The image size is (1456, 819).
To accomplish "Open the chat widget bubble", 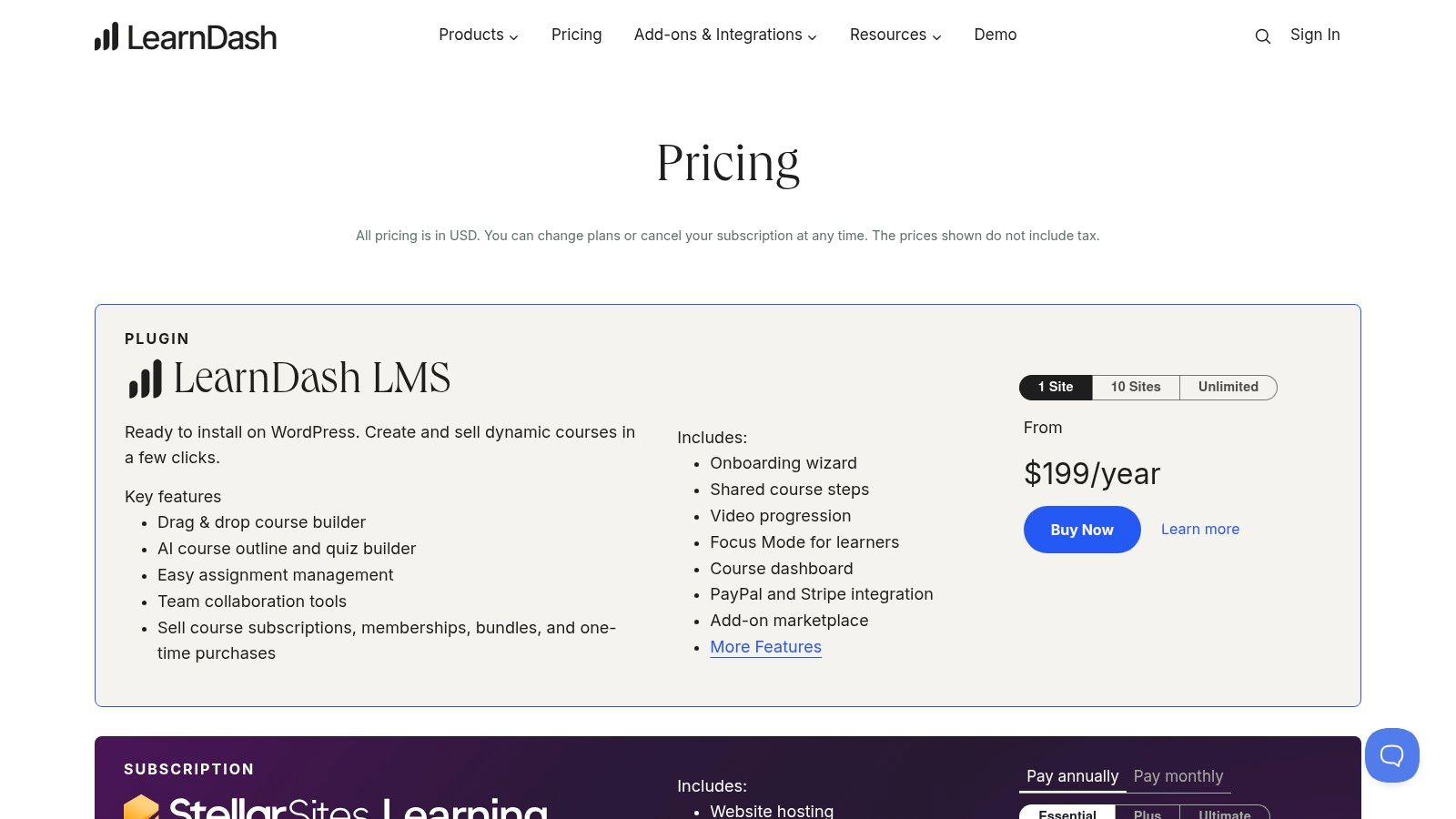I will 1390,754.
